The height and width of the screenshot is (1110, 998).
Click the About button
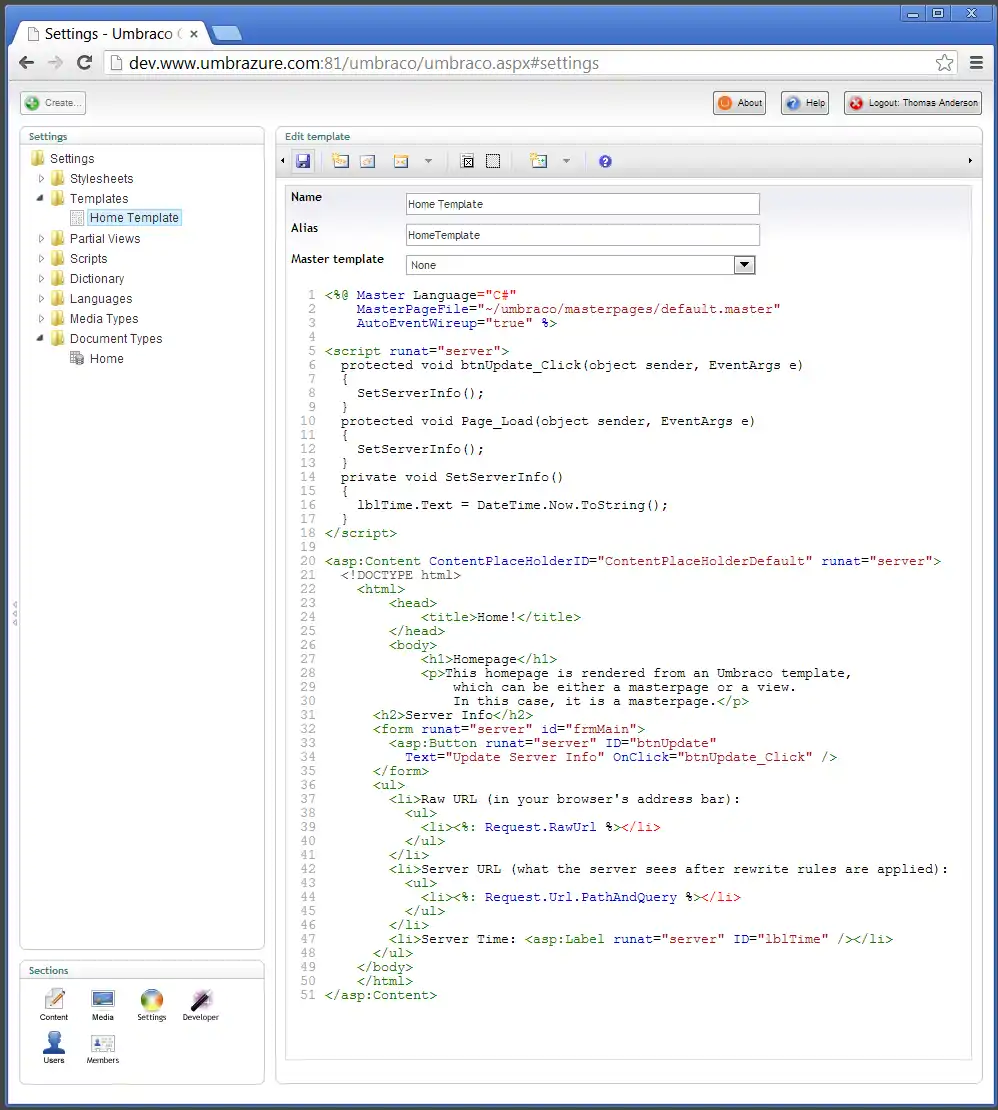[740, 103]
